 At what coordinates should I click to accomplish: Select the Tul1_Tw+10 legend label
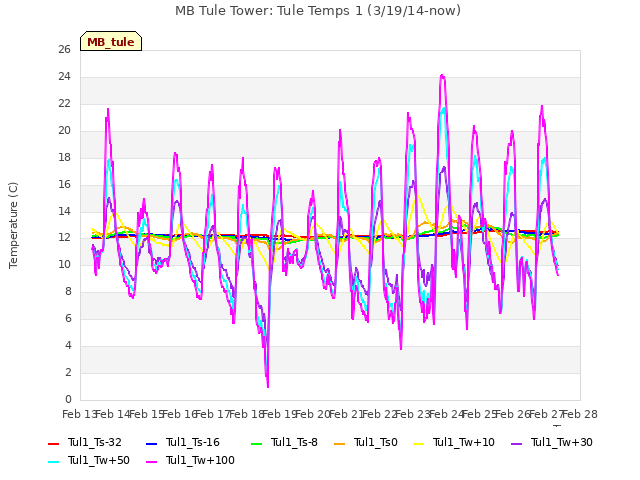[464, 442]
